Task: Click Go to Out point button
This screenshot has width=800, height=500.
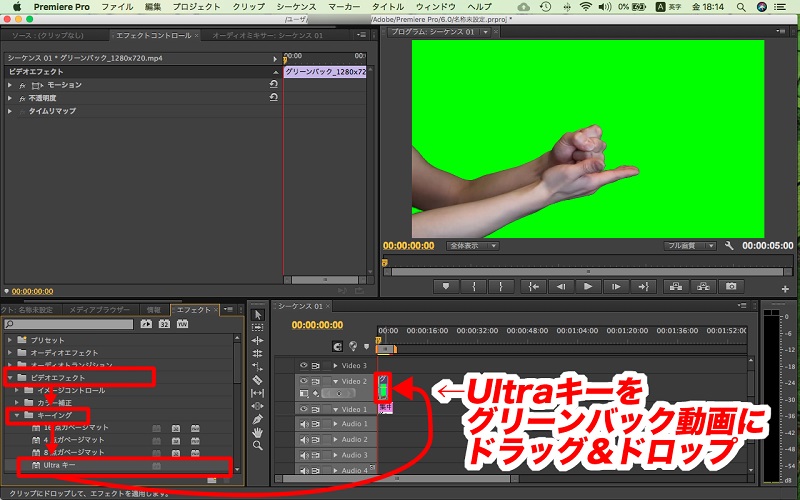Action: coord(643,287)
